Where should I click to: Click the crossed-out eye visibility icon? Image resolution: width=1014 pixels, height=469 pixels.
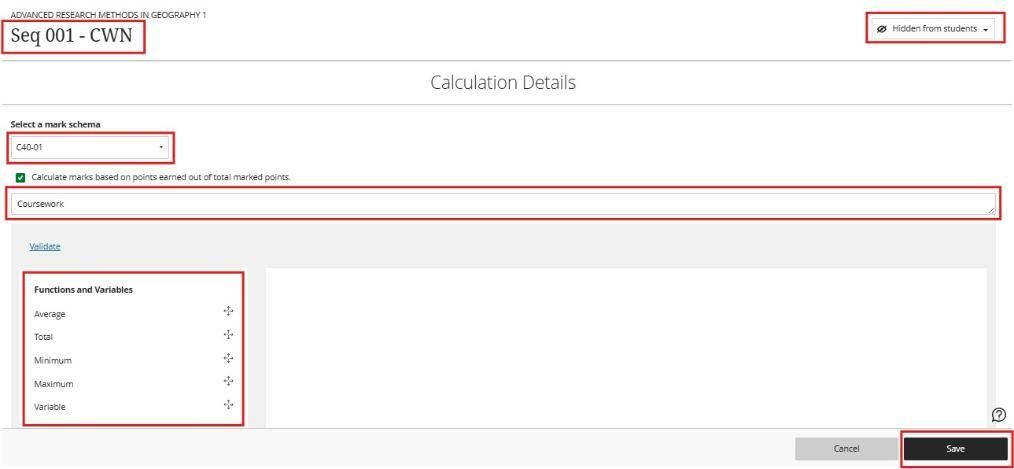pyautogui.click(x=881, y=29)
